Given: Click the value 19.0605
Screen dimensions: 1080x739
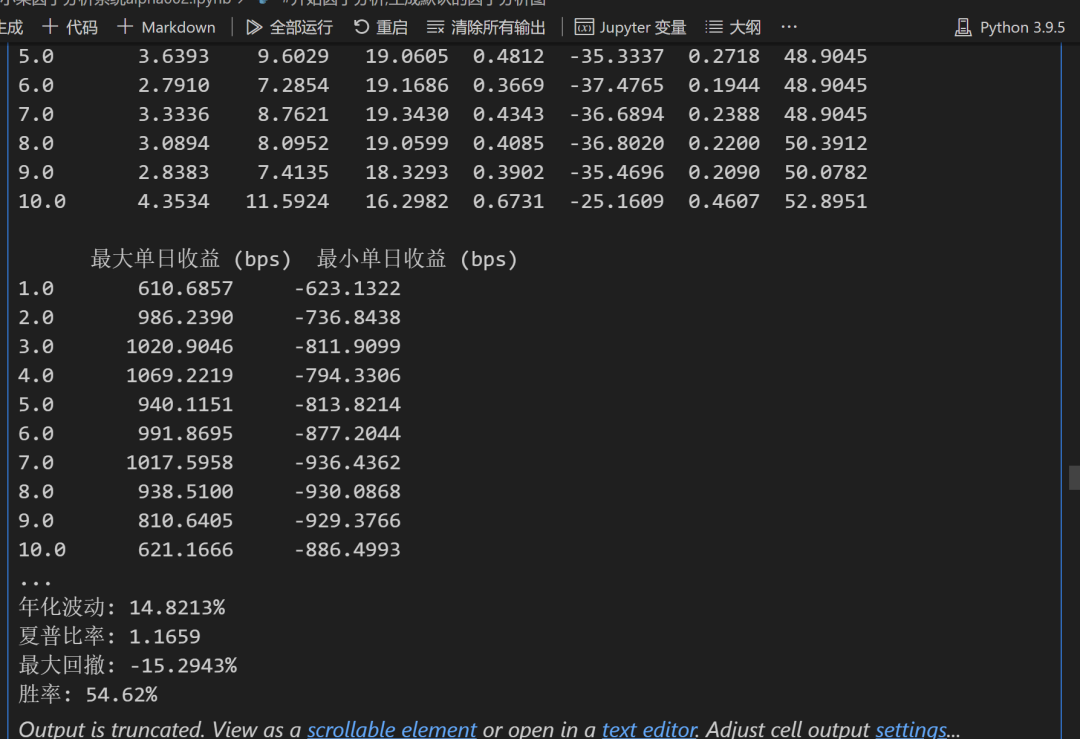Looking at the screenshot, I should [406, 56].
